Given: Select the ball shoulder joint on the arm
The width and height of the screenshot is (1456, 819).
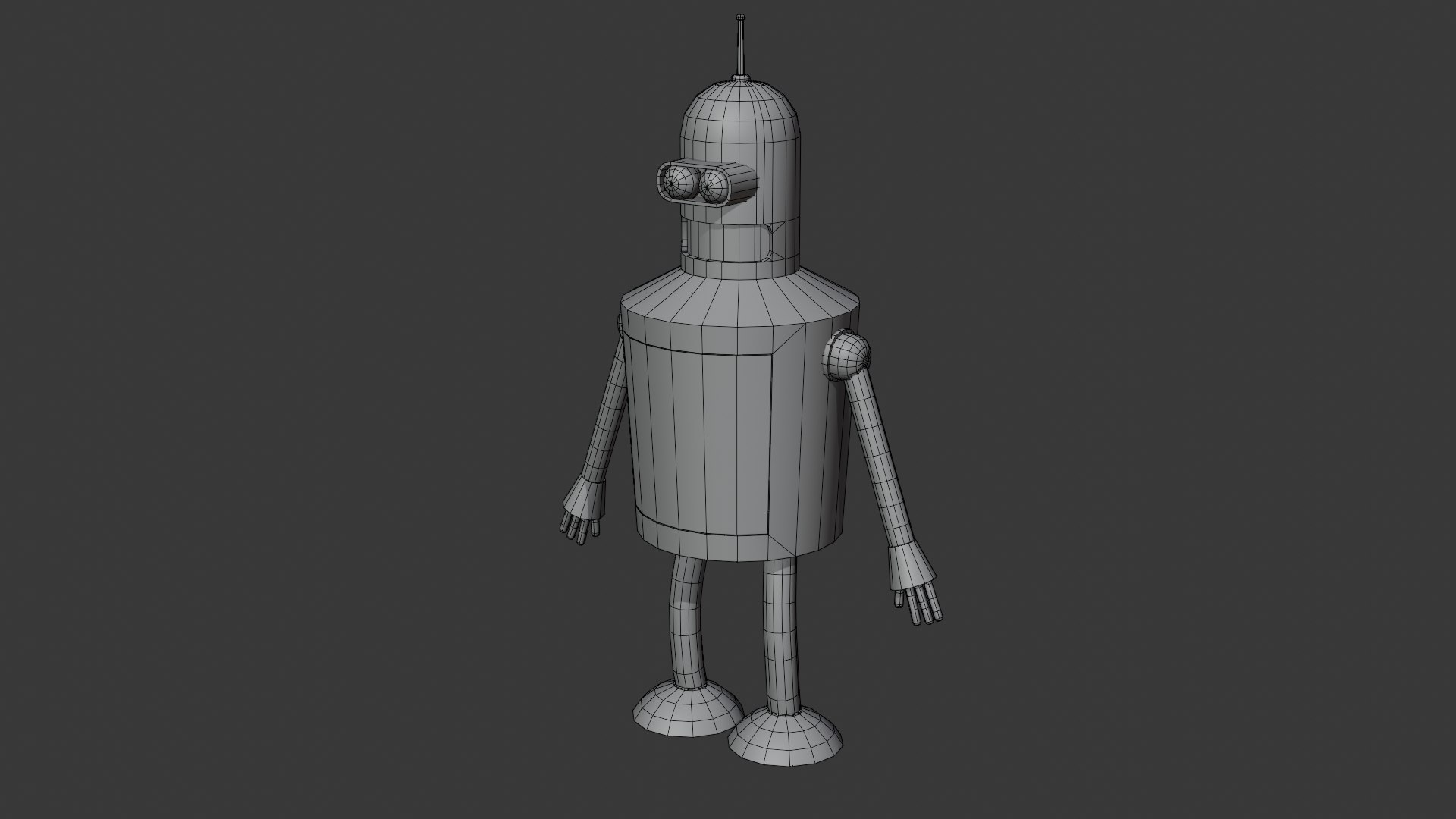Looking at the screenshot, I should tap(847, 356).
